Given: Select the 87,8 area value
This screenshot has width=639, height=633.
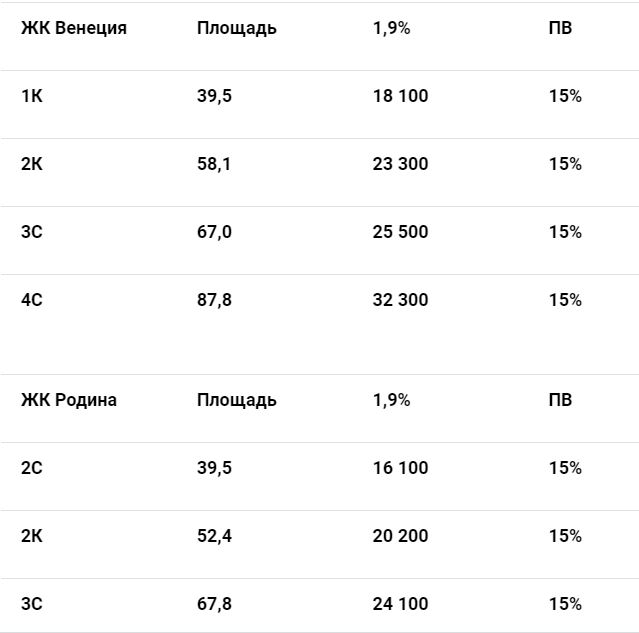Looking at the screenshot, I should [214, 300].
